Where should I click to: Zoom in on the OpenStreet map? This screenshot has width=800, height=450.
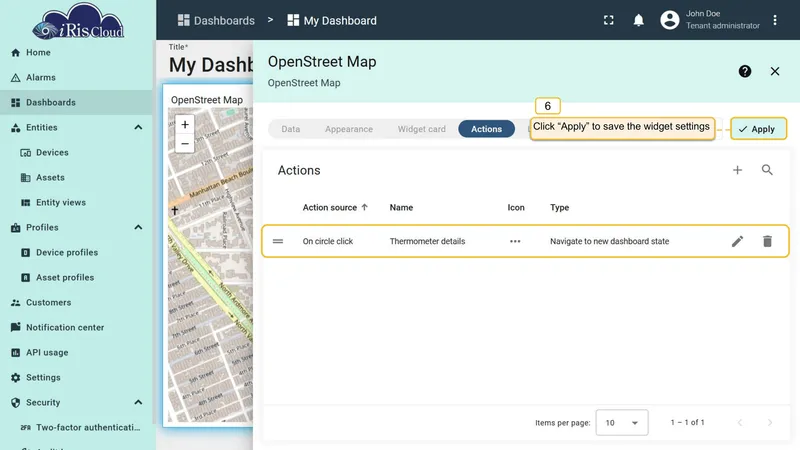(185, 124)
